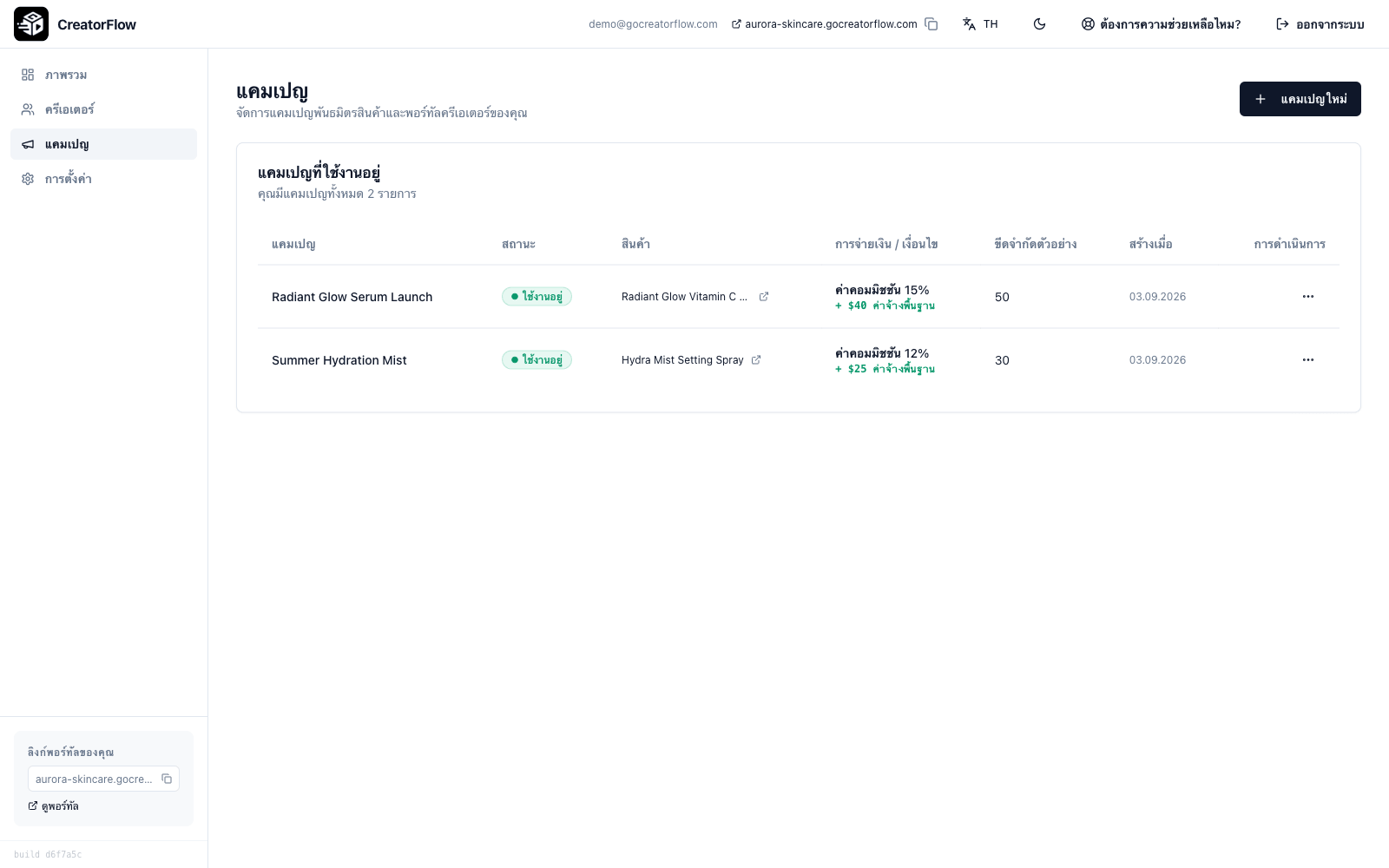
Task: Click the สินค้า column header
Action: click(x=635, y=244)
